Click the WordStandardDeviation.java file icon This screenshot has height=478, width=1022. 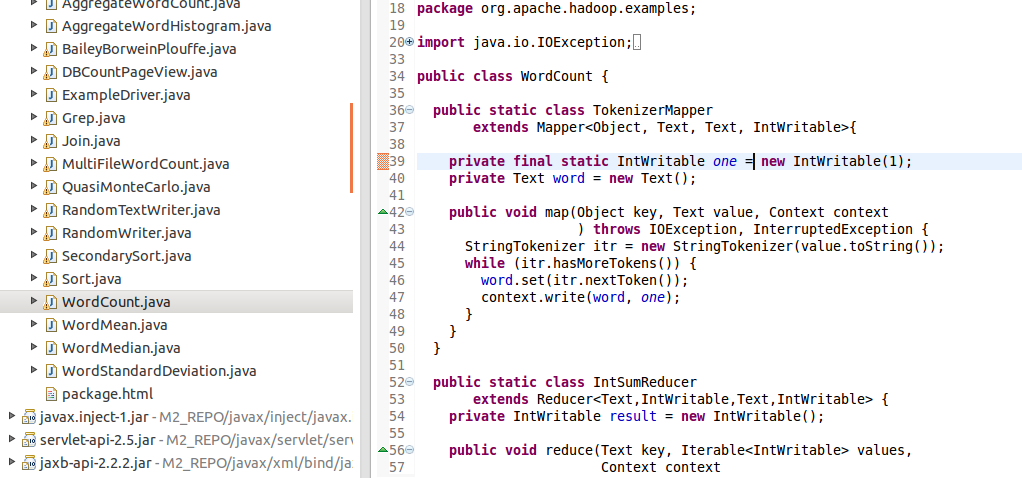pyautogui.click(x=50, y=372)
